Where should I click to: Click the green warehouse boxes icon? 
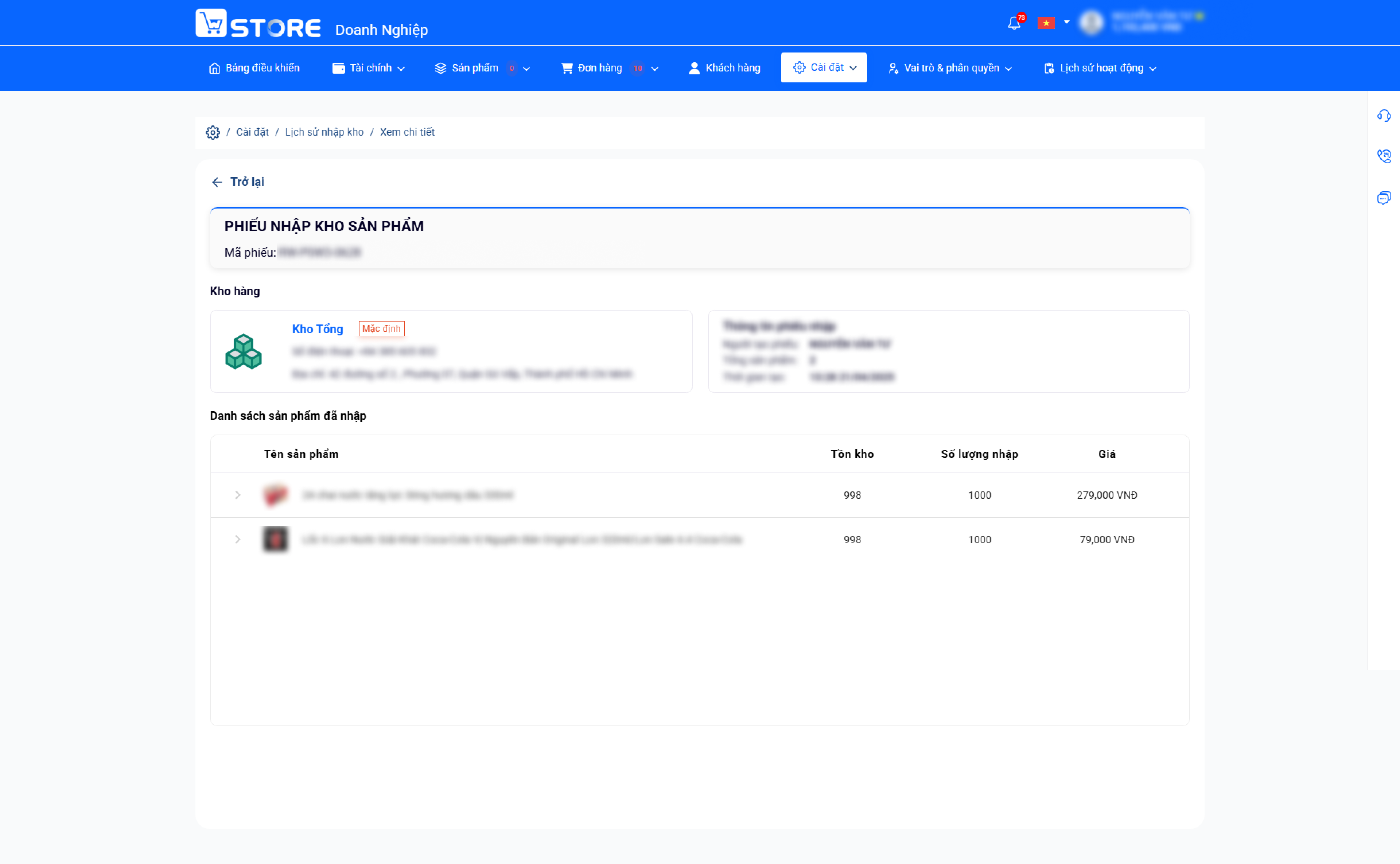click(x=244, y=351)
